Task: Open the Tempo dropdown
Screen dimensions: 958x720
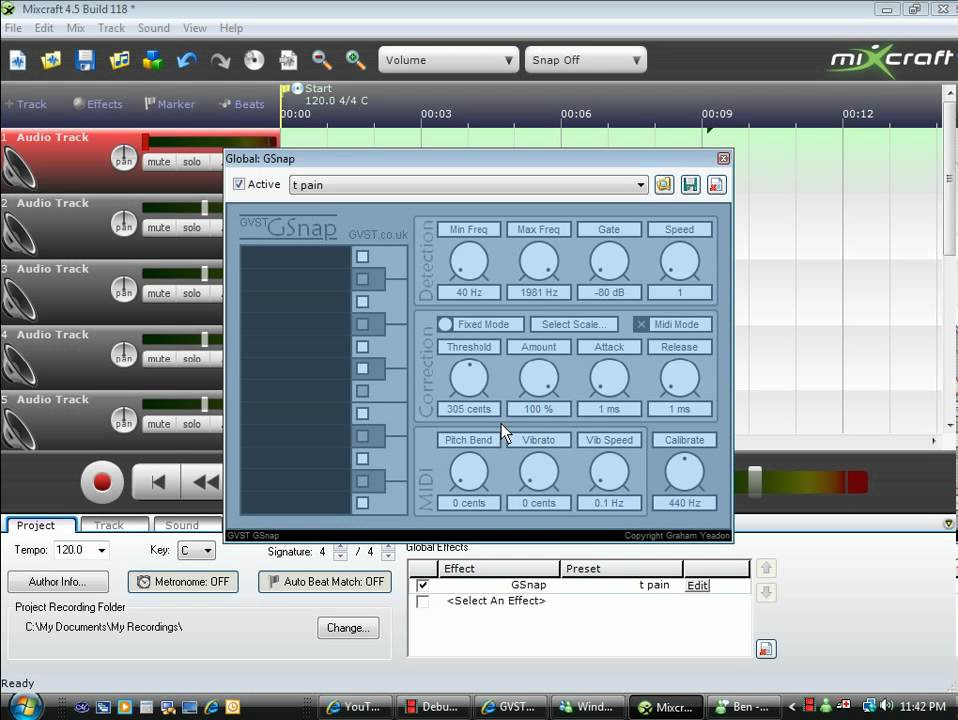Action: [102, 551]
